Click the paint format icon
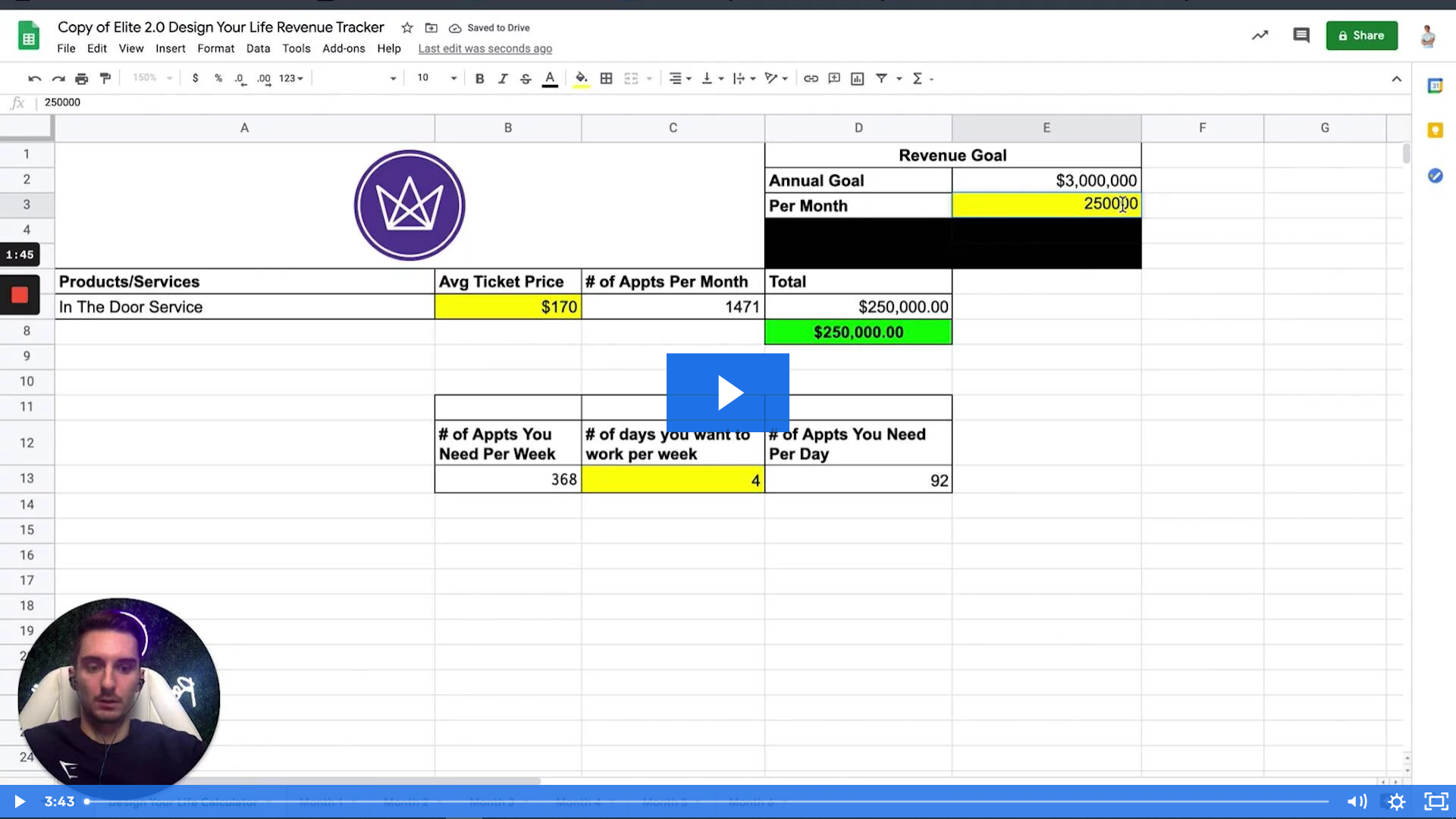Viewport: 1456px width, 819px height. click(x=105, y=78)
